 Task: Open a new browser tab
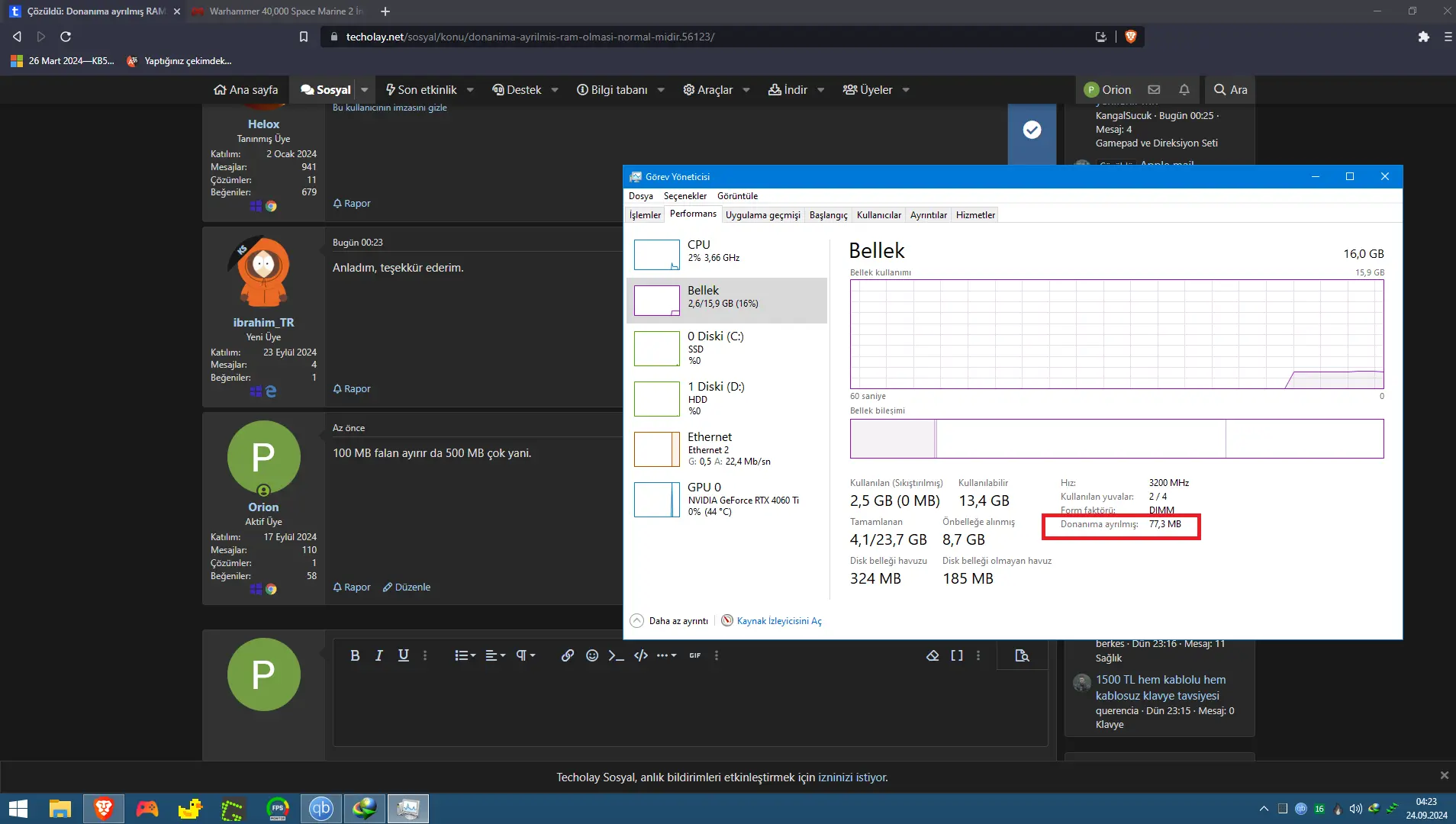click(x=385, y=11)
